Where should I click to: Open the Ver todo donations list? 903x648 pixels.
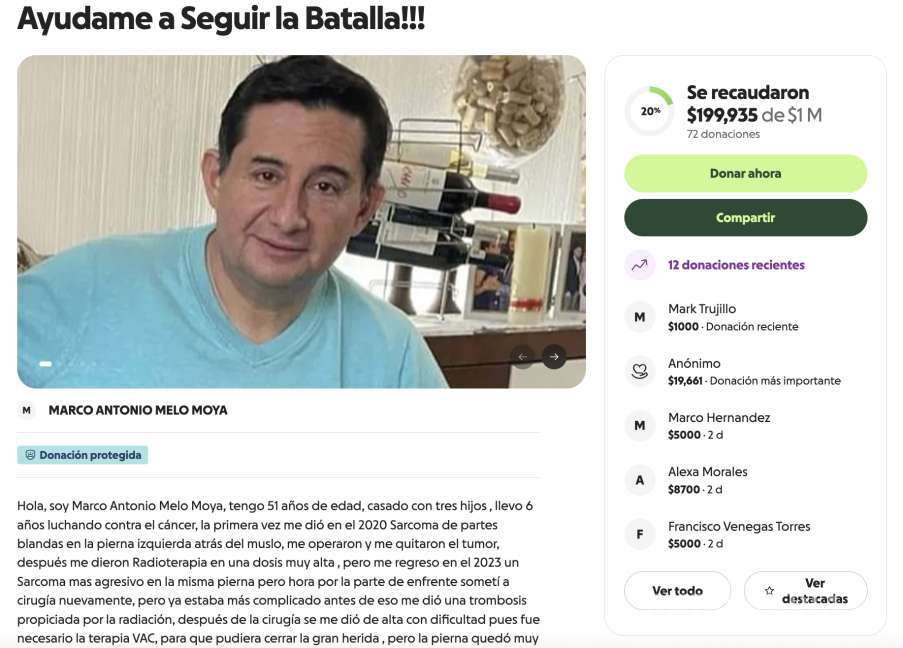678,590
